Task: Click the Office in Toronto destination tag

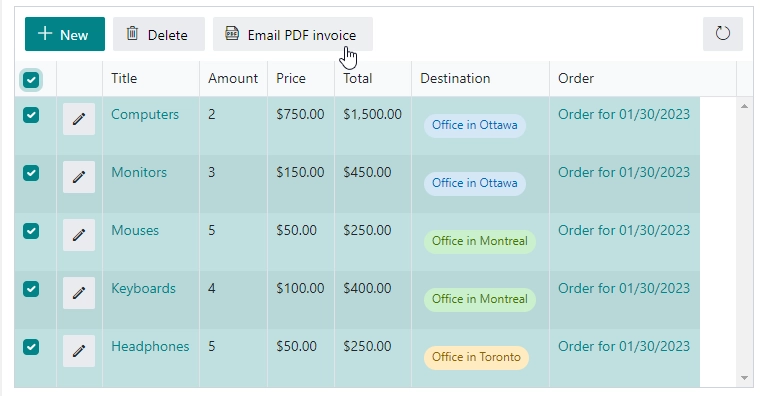Action: [x=476, y=357]
